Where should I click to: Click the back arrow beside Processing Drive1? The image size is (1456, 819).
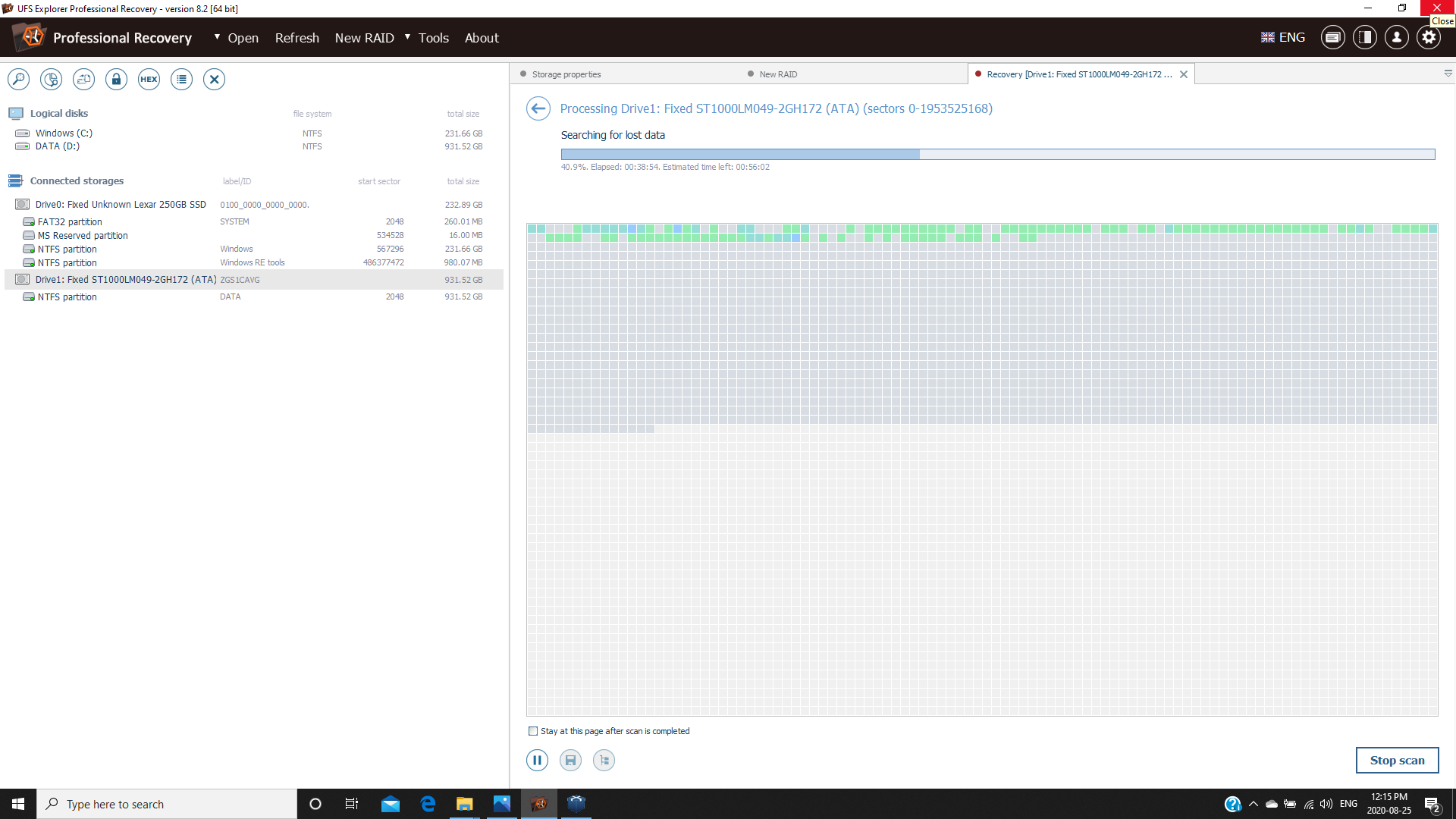pyautogui.click(x=538, y=108)
